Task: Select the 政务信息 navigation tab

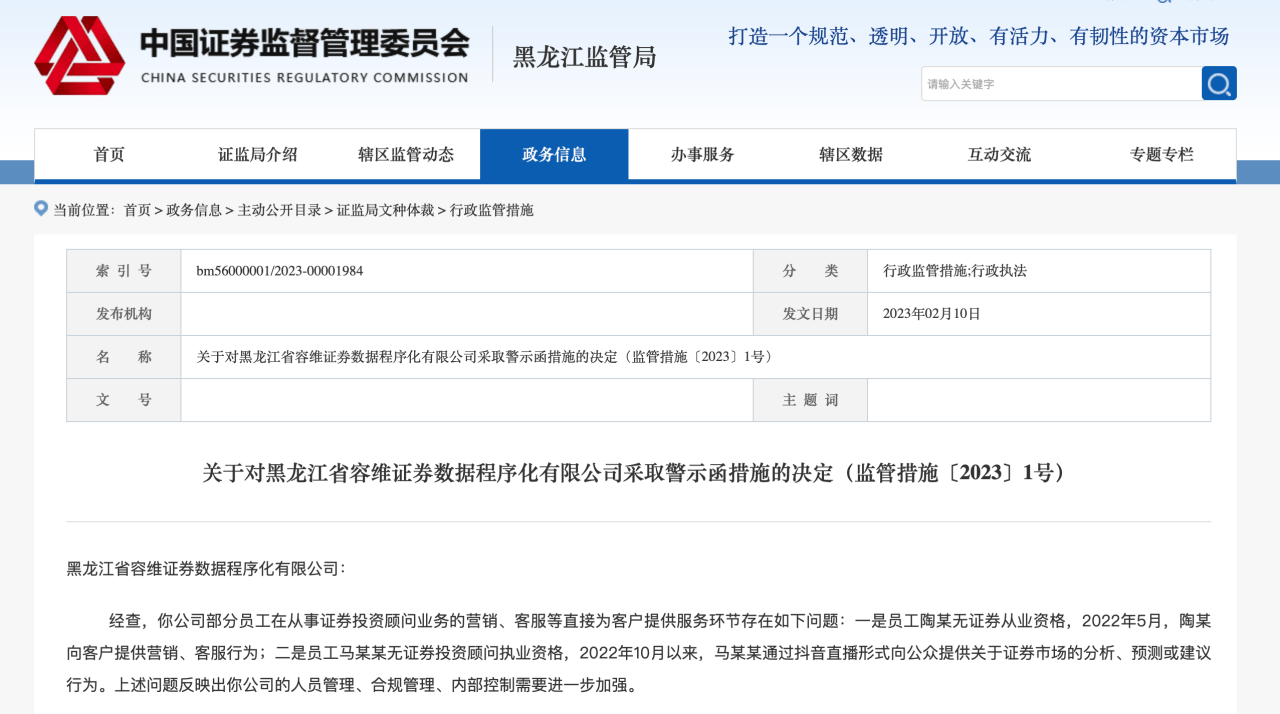Action: (x=554, y=155)
